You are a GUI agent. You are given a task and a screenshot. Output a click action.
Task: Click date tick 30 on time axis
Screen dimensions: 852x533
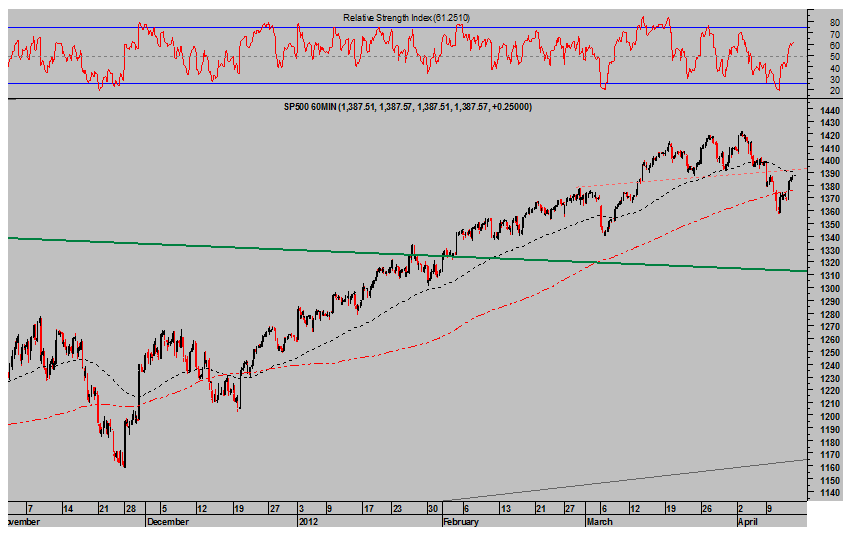[433, 509]
